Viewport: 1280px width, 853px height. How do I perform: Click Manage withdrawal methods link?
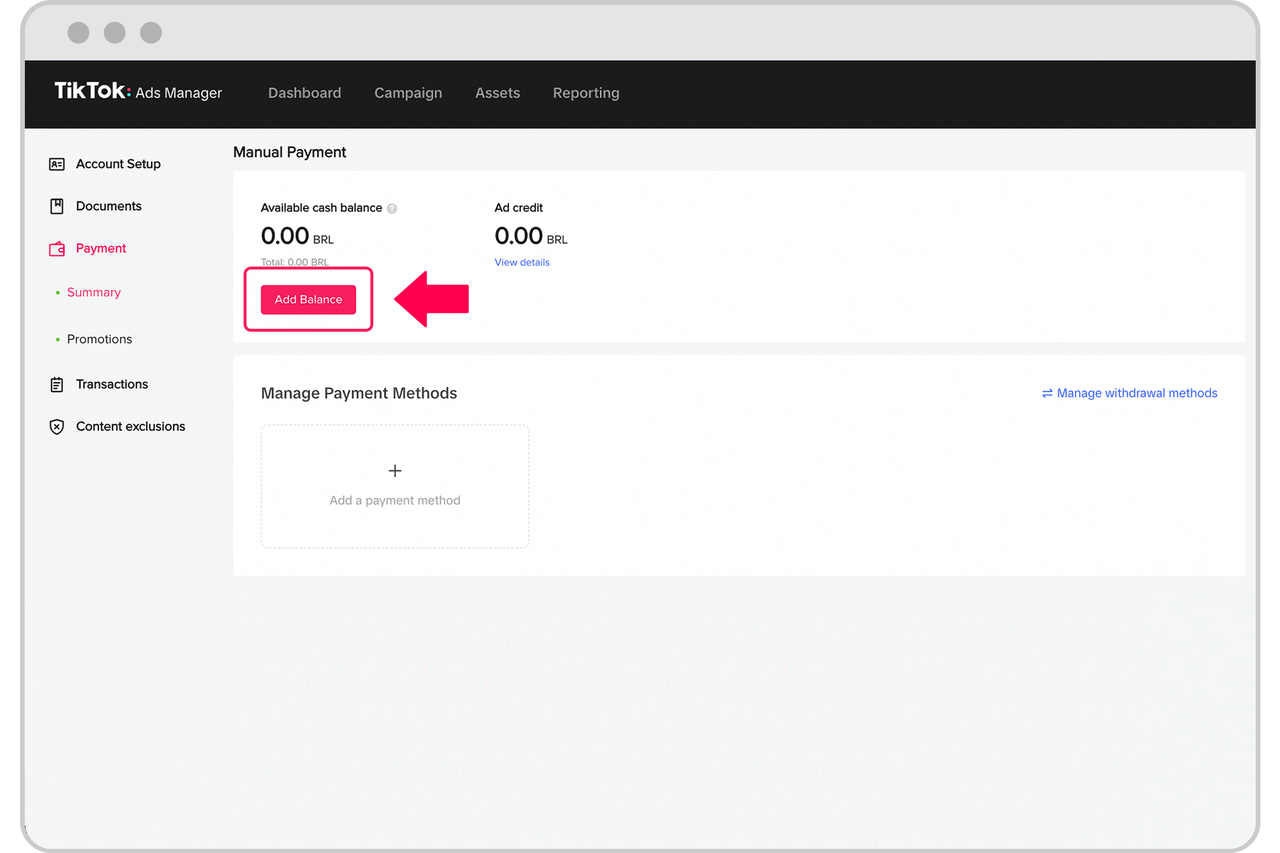click(x=1137, y=394)
